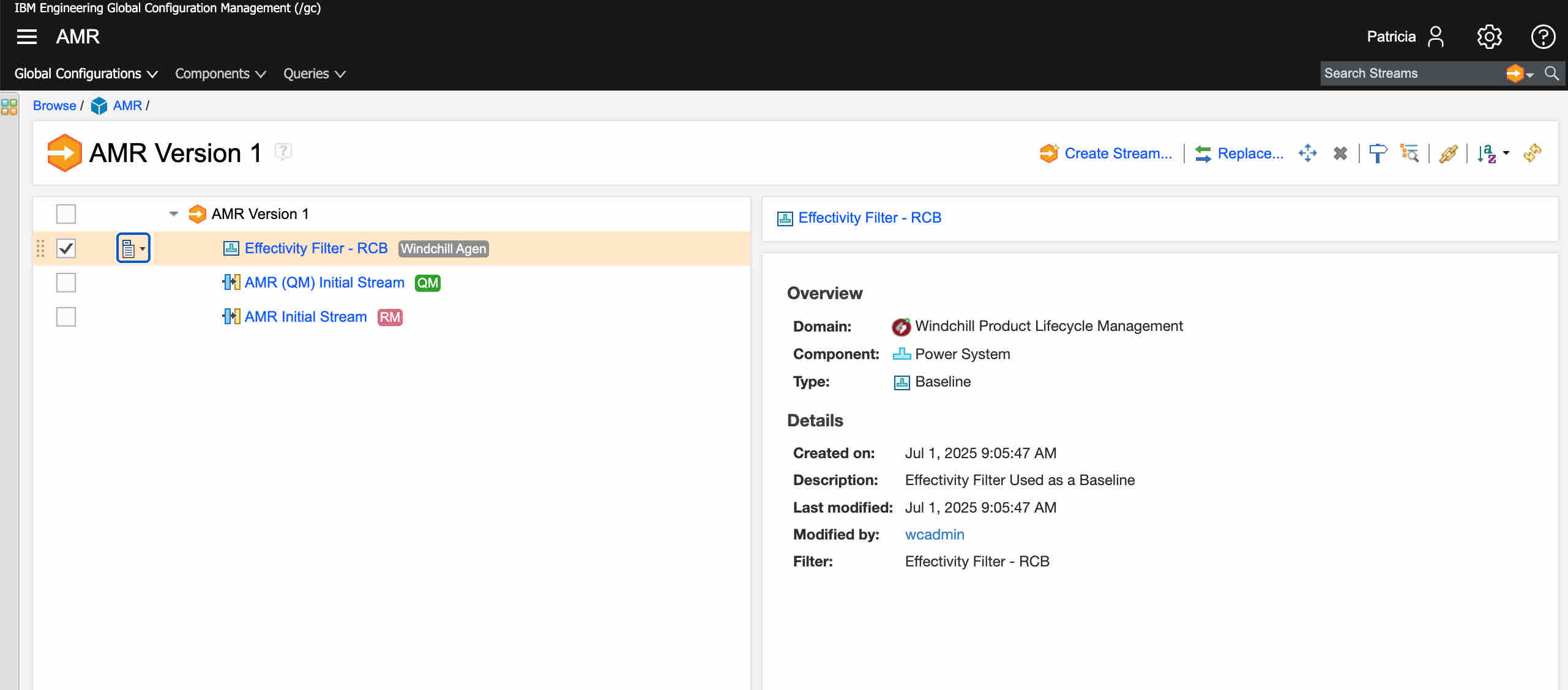Open the row actions menu dropdown
Screen dimensions: 1568x690
(133, 248)
